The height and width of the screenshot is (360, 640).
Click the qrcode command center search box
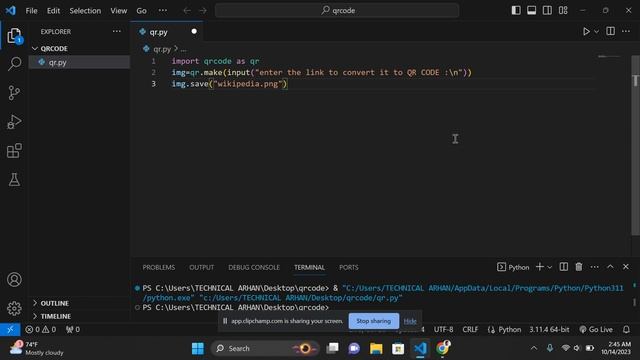[x=337, y=11]
